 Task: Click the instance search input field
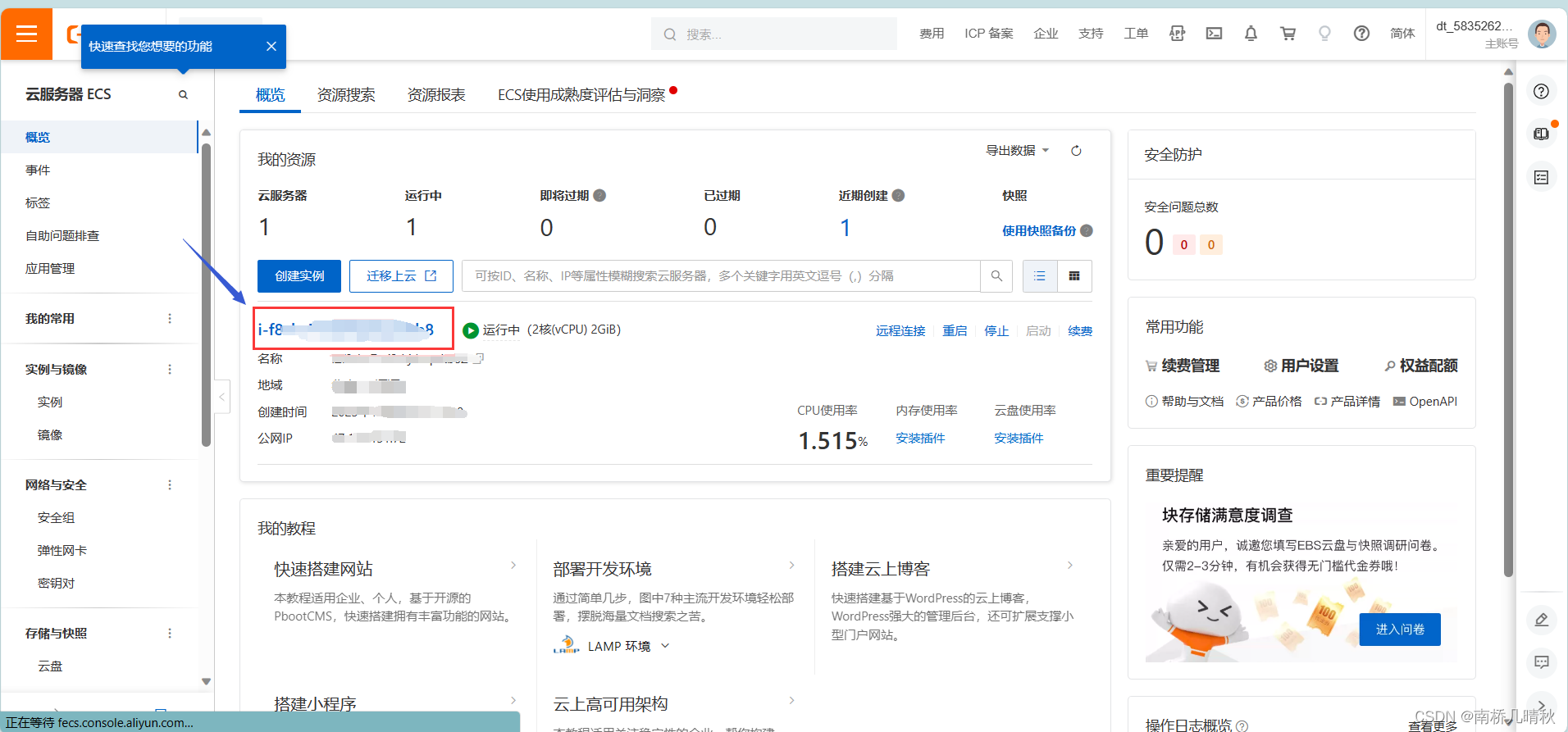click(721, 276)
